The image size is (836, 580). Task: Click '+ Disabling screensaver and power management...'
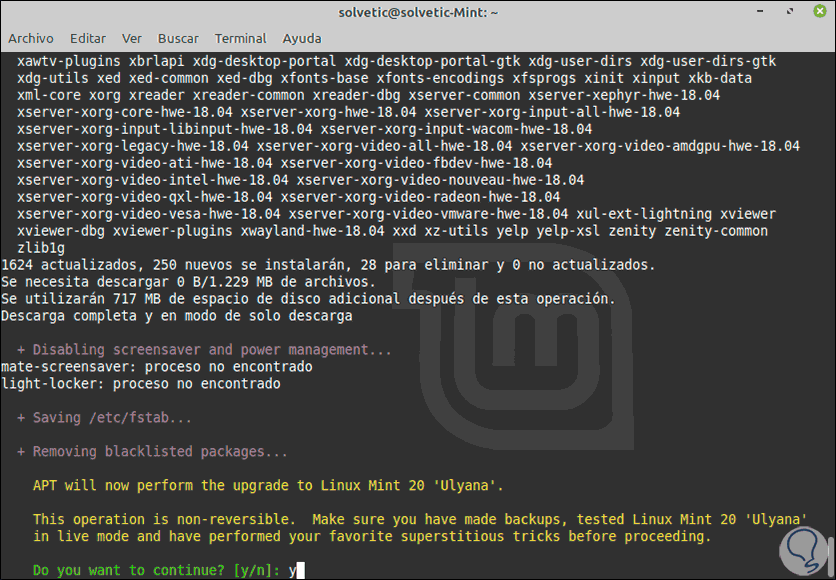[204, 350]
